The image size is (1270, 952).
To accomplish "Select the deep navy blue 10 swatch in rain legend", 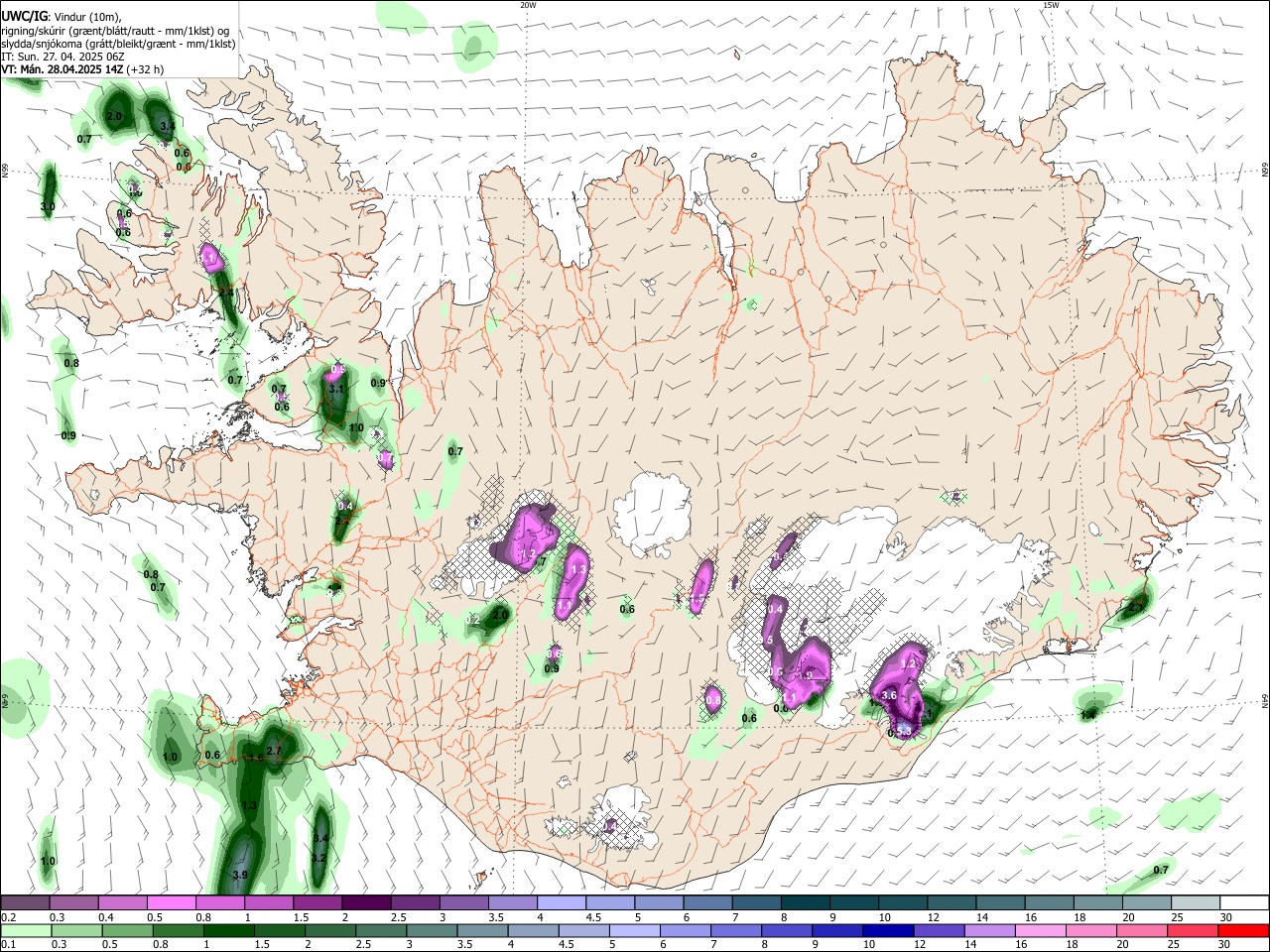I will pos(889,930).
